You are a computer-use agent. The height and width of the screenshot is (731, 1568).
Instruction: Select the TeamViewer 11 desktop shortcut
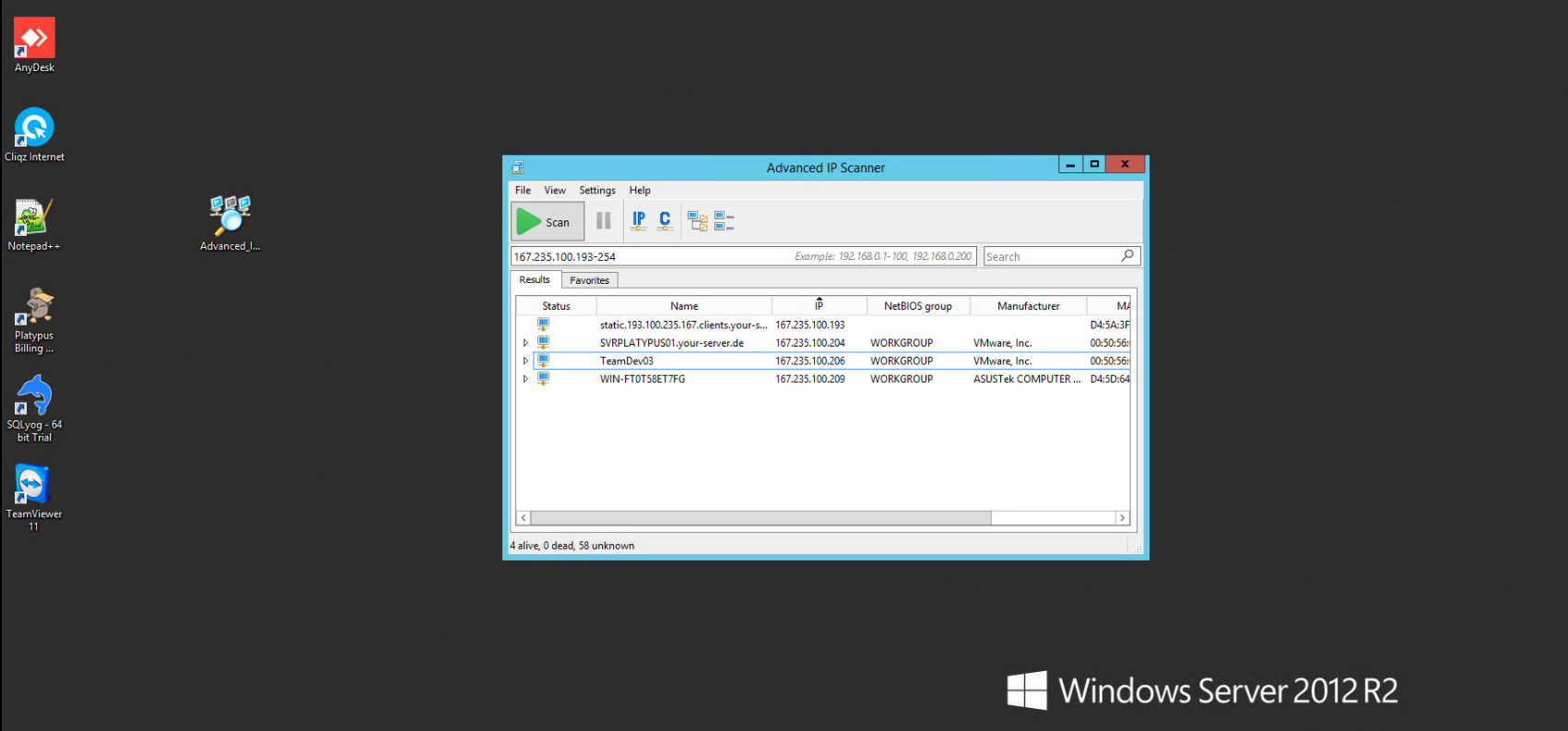[34, 498]
